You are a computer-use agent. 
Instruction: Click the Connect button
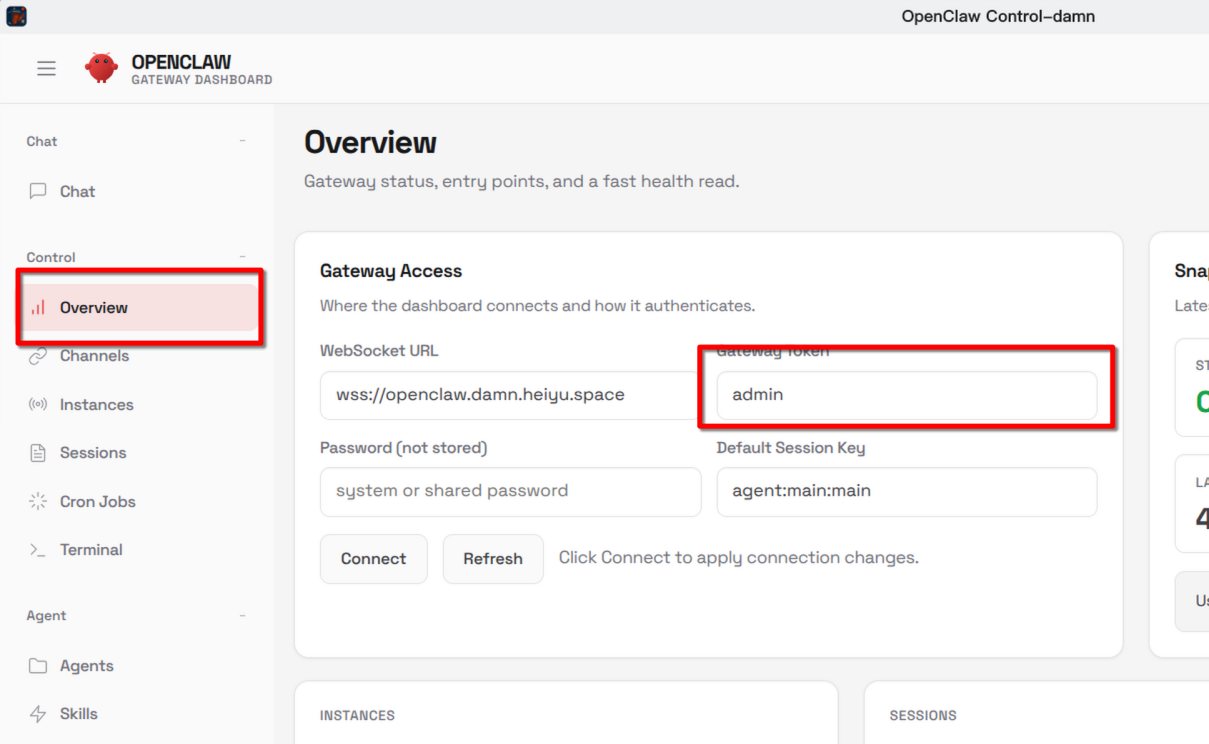[x=374, y=559]
